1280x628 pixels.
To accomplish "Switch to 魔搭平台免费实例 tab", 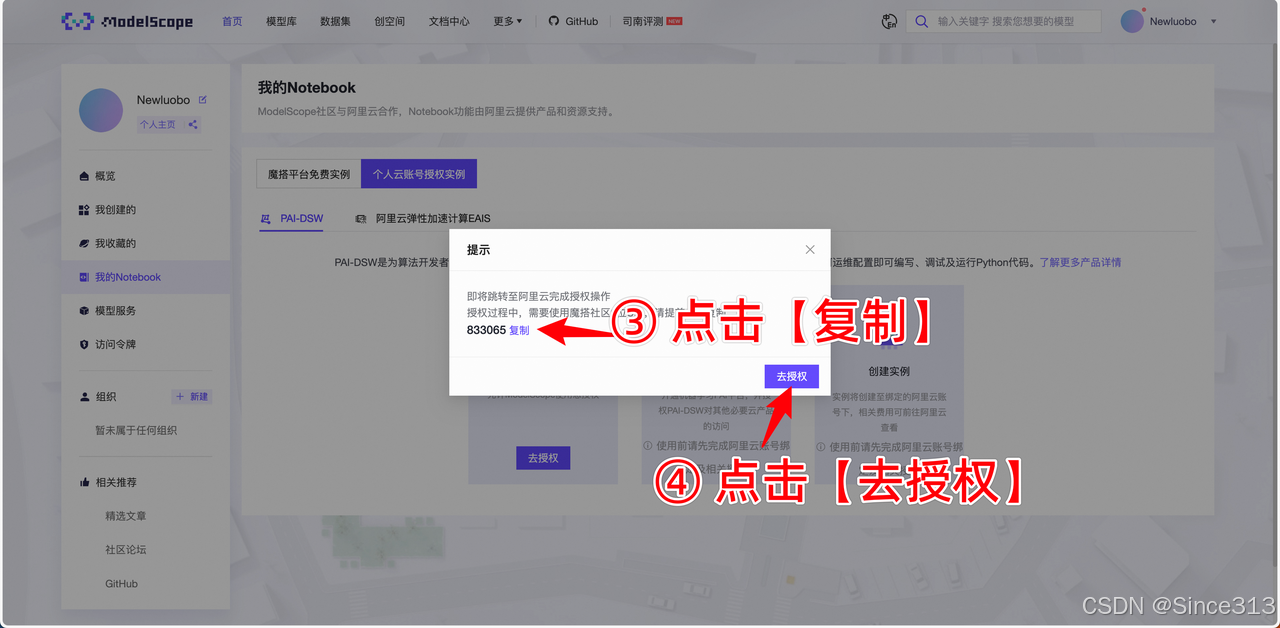I will (x=309, y=174).
